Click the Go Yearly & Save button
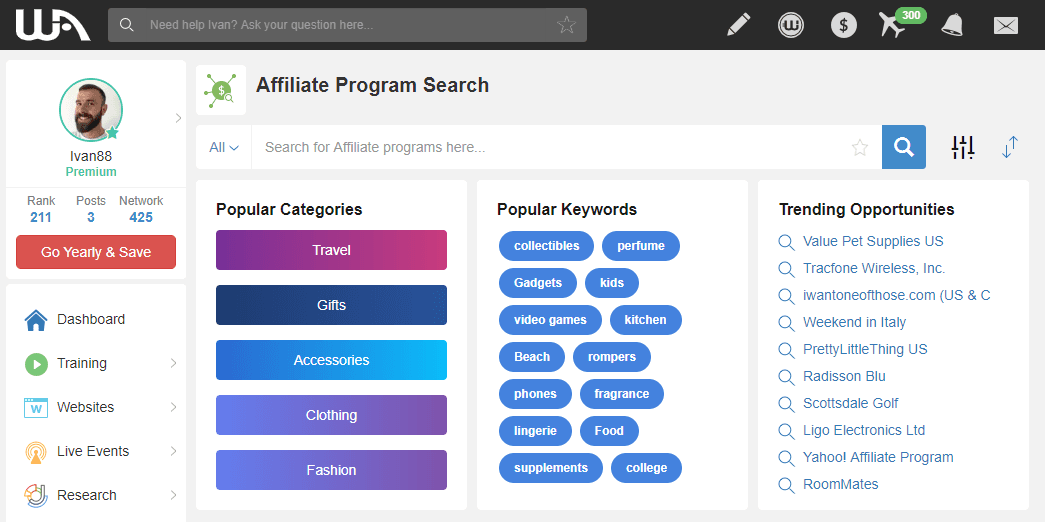Viewport: 1045px width, 522px height. coord(96,252)
